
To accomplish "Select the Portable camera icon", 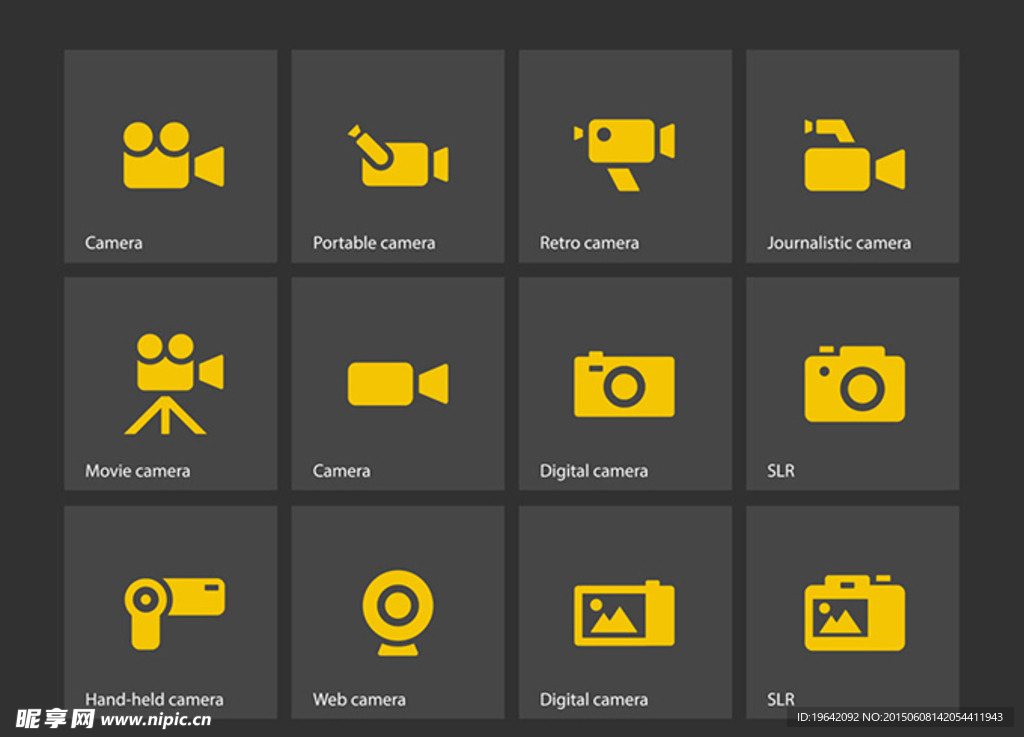I will (398, 158).
